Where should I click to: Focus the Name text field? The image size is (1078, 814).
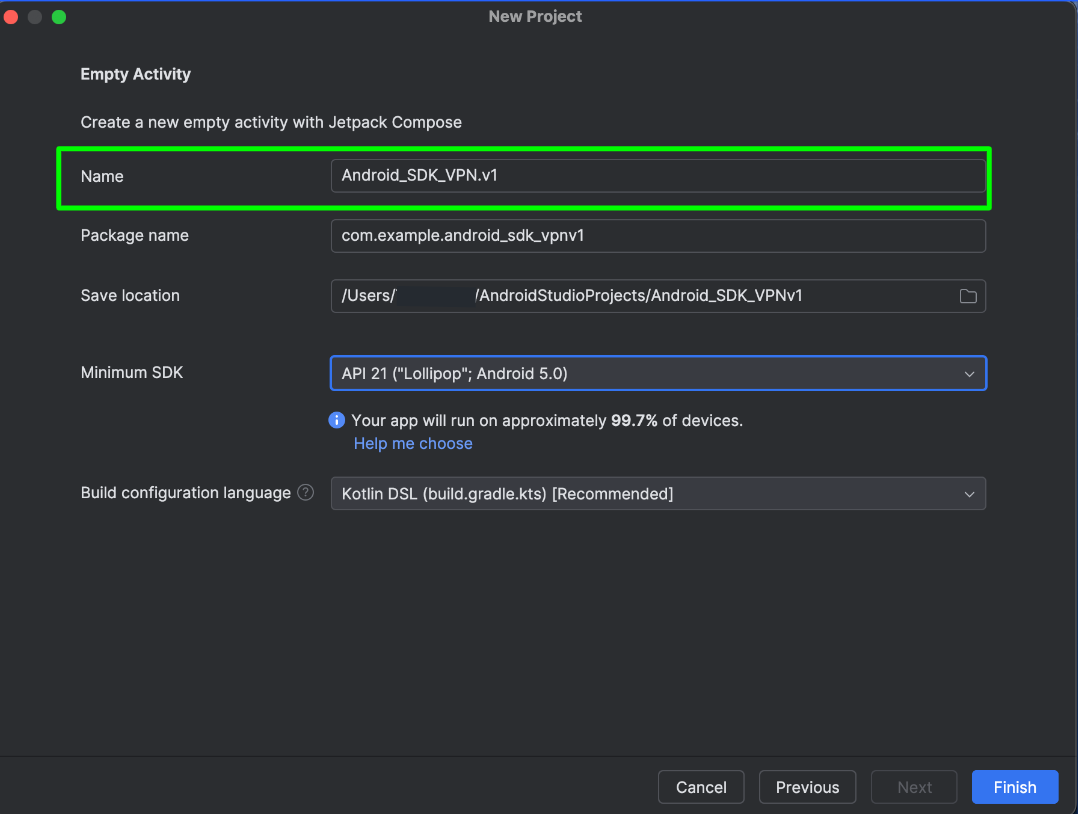tap(657, 176)
